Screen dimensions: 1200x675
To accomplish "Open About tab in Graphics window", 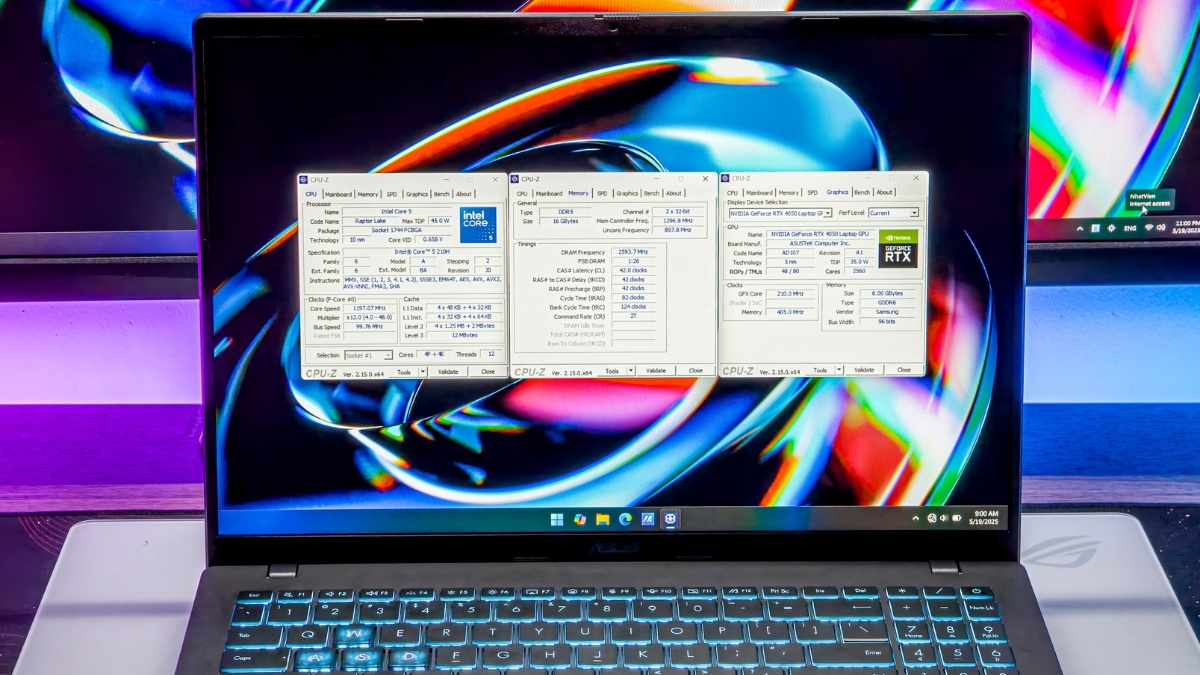I will pyautogui.click(x=884, y=192).
